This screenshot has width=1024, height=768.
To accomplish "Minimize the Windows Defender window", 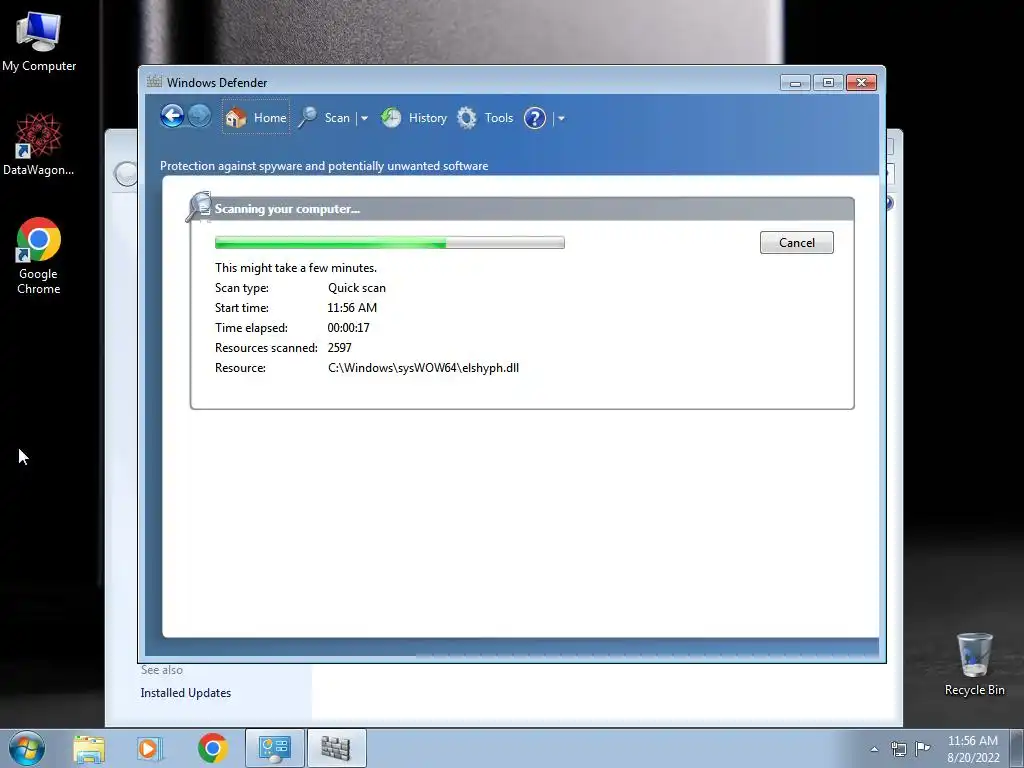I will click(795, 82).
